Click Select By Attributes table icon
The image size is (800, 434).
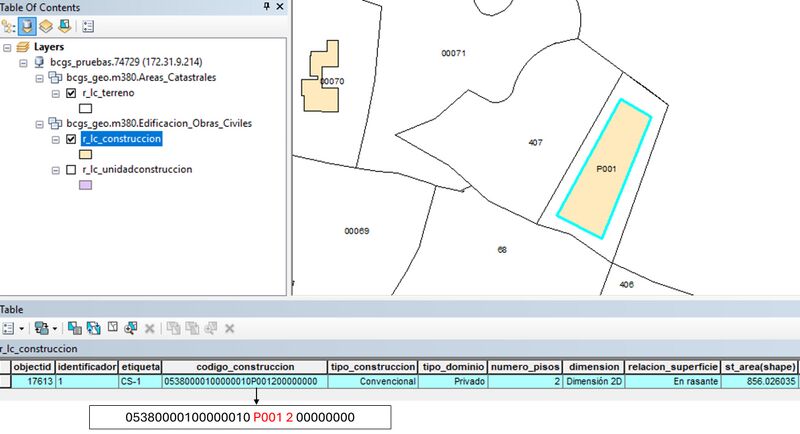pos(76,328)
